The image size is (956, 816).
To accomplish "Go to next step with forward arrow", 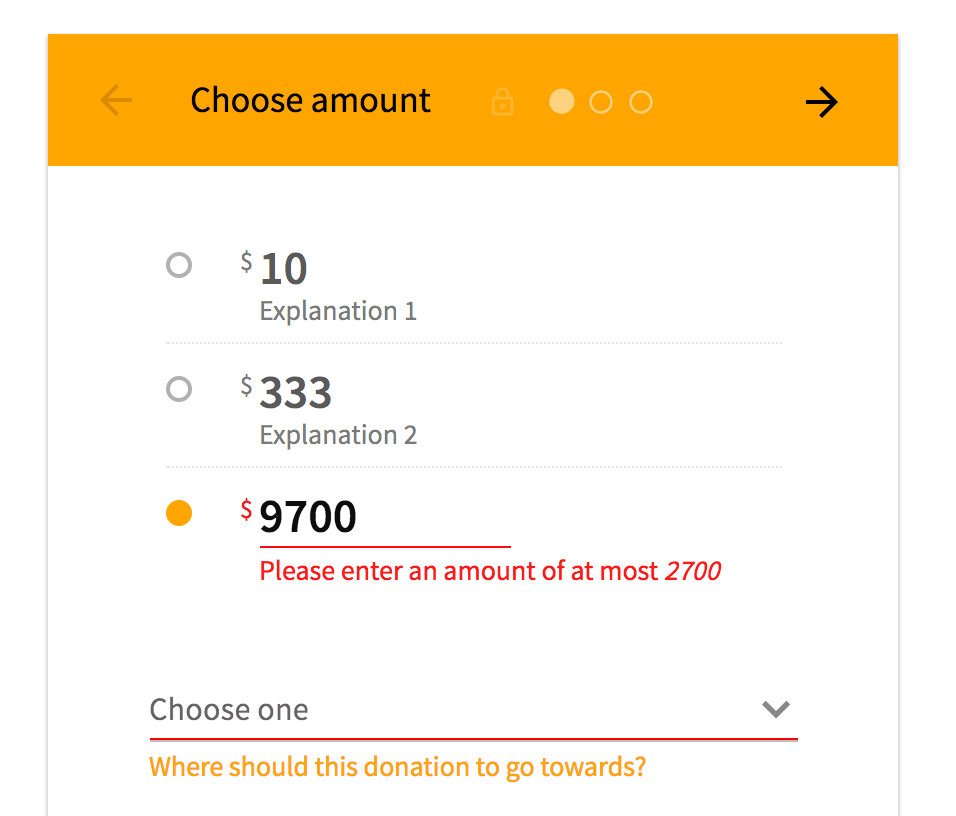I will [x=821, y=102].
